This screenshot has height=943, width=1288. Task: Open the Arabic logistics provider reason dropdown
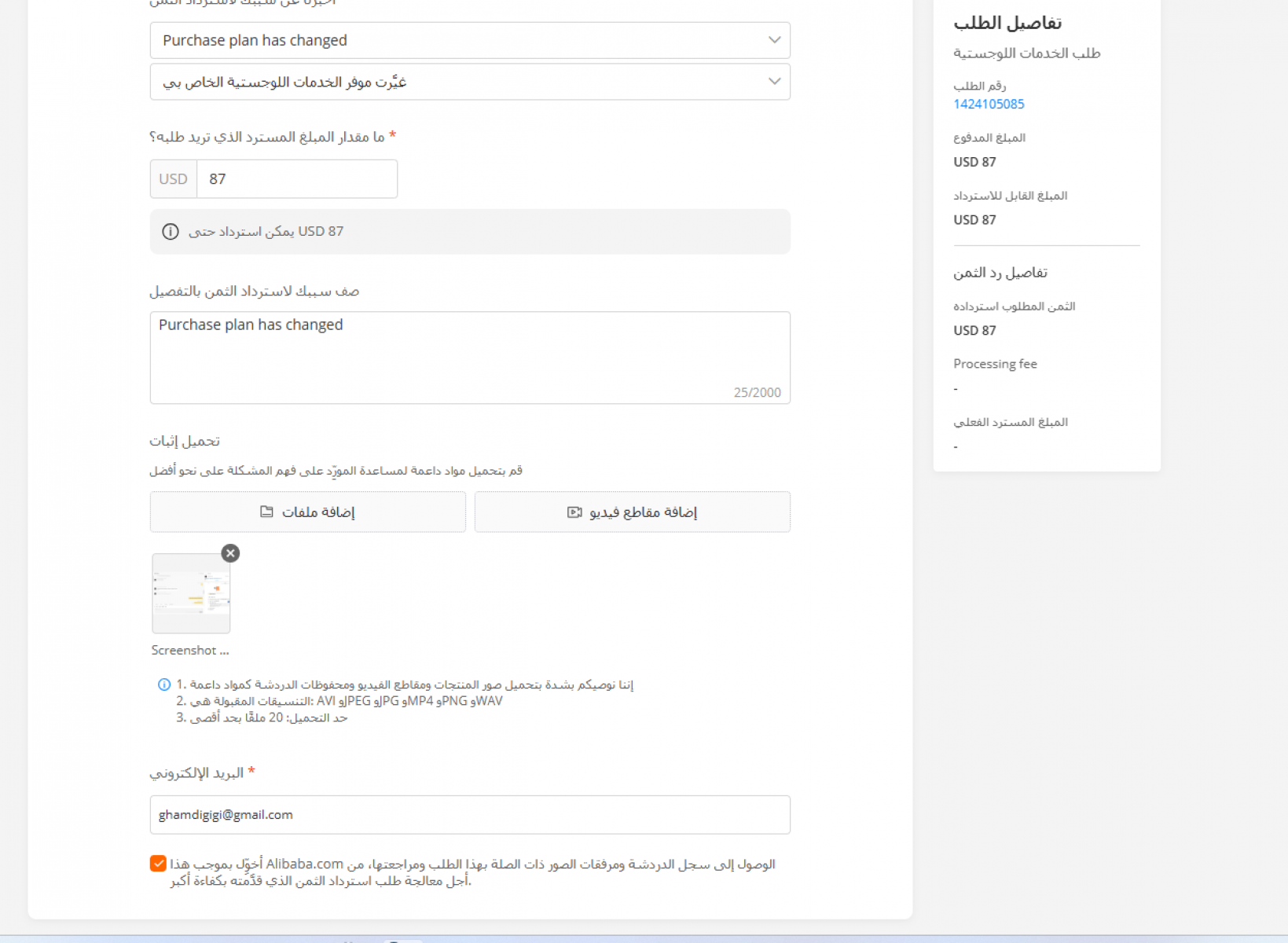470,82
